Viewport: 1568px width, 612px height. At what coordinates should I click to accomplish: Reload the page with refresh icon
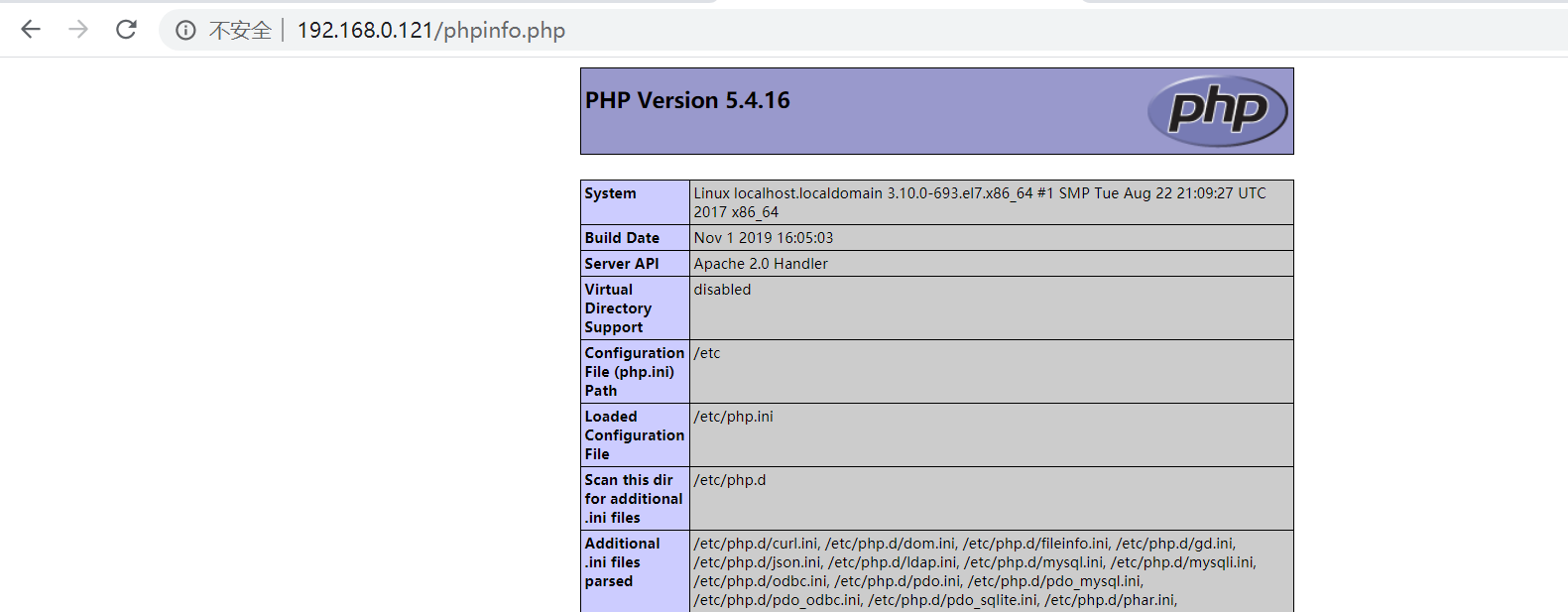(126, 30)
